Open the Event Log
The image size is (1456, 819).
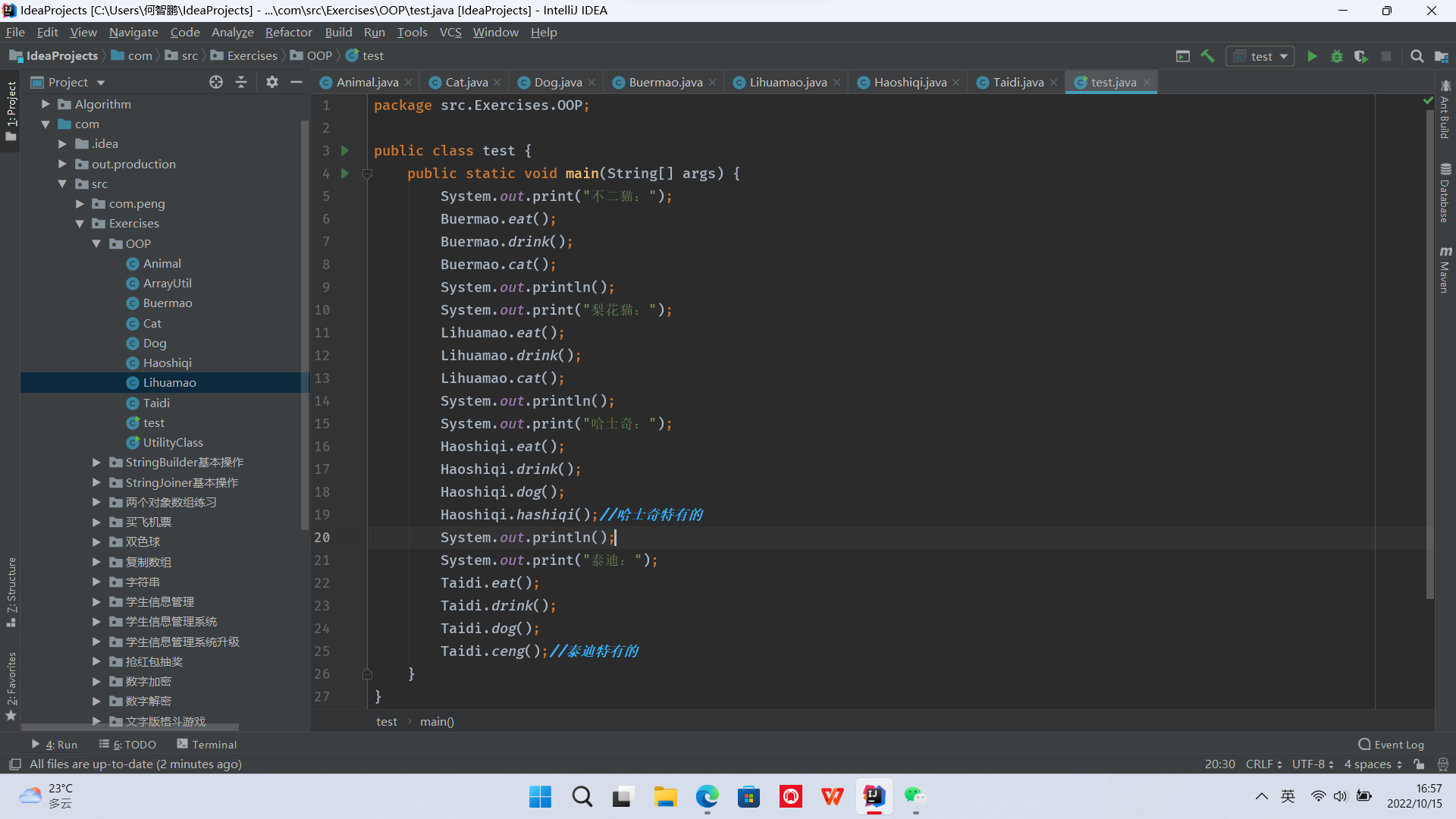[x=1391, y=745]
